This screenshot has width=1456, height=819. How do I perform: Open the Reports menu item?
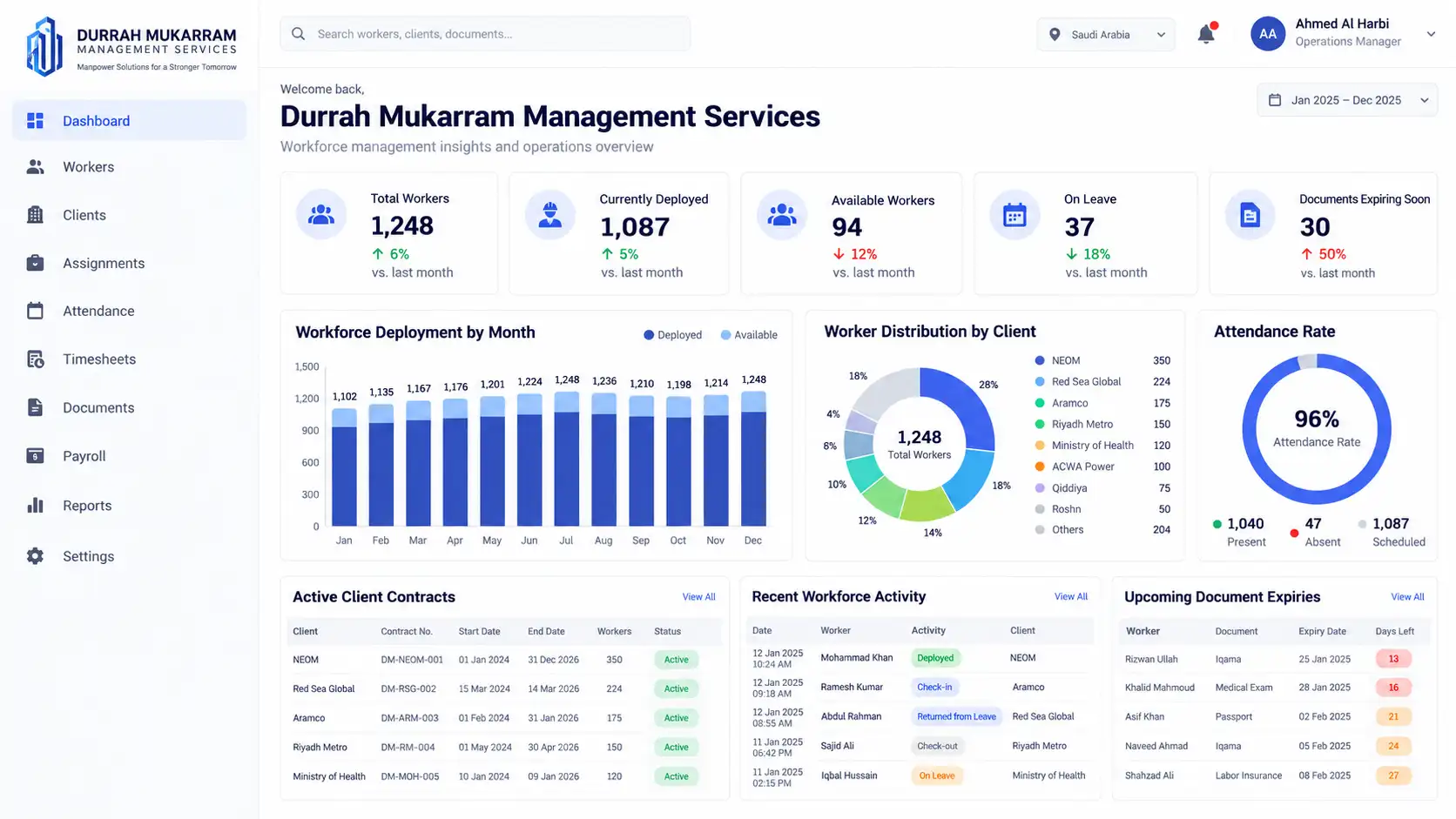click(x=129, y=506)
